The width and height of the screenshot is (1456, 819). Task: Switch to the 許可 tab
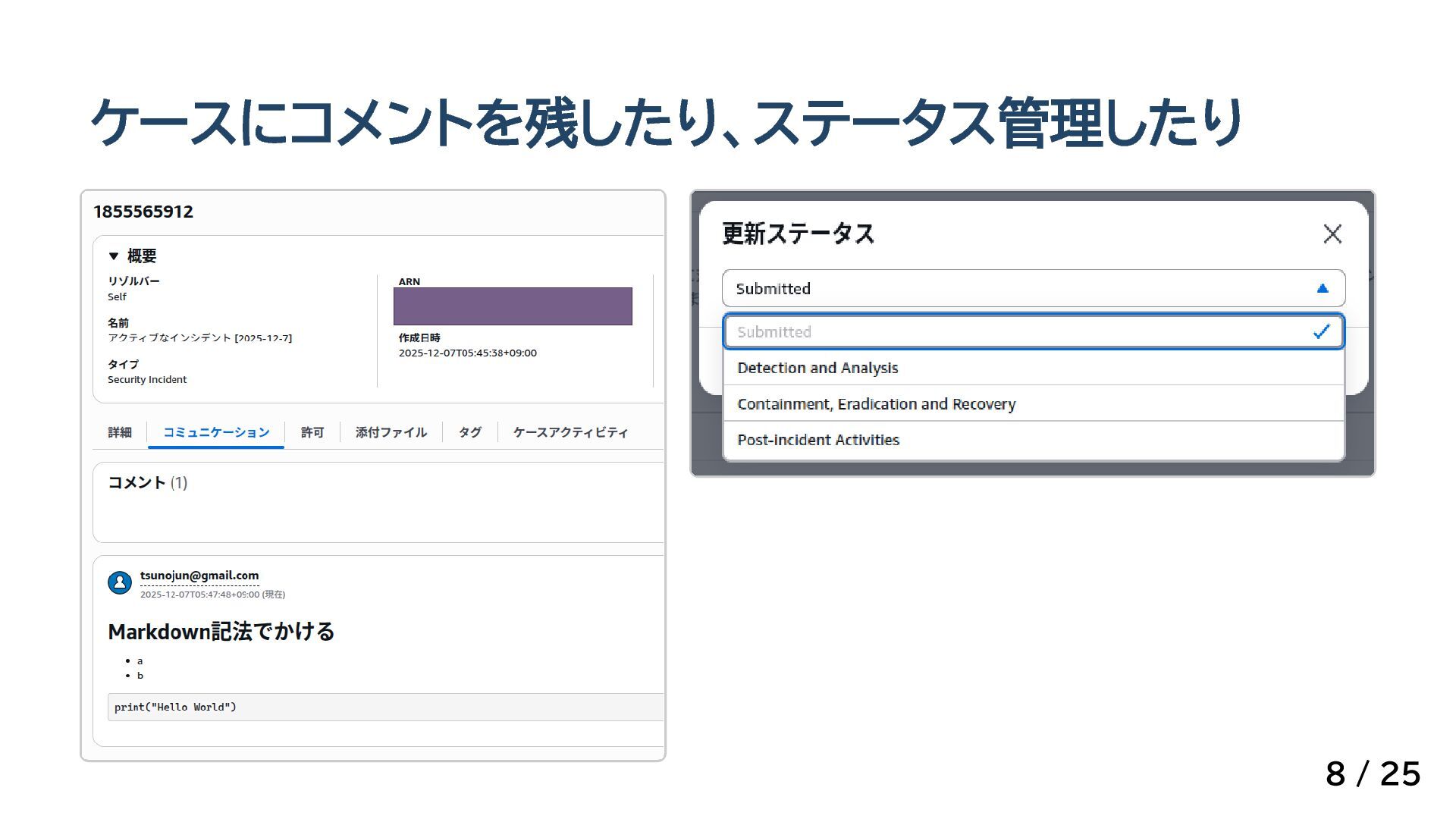coord(312,432)
